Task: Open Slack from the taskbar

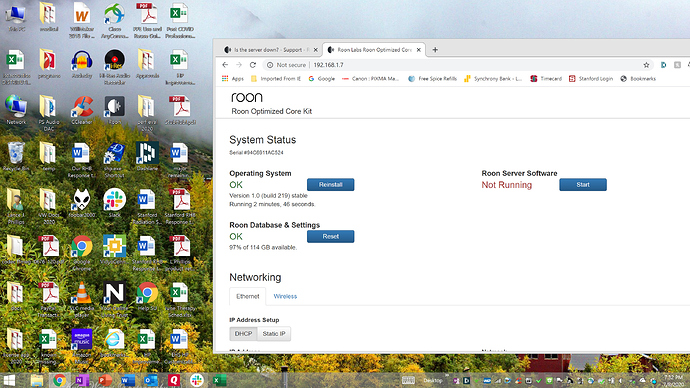Action: (196, 380)
